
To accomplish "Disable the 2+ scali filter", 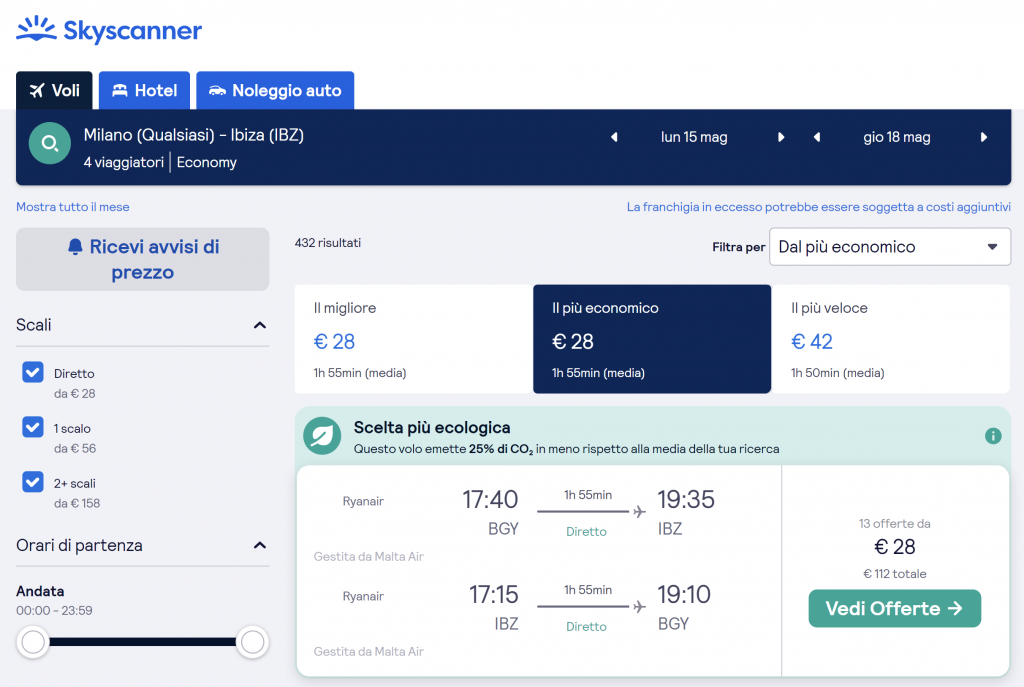I will pos(33,483).
